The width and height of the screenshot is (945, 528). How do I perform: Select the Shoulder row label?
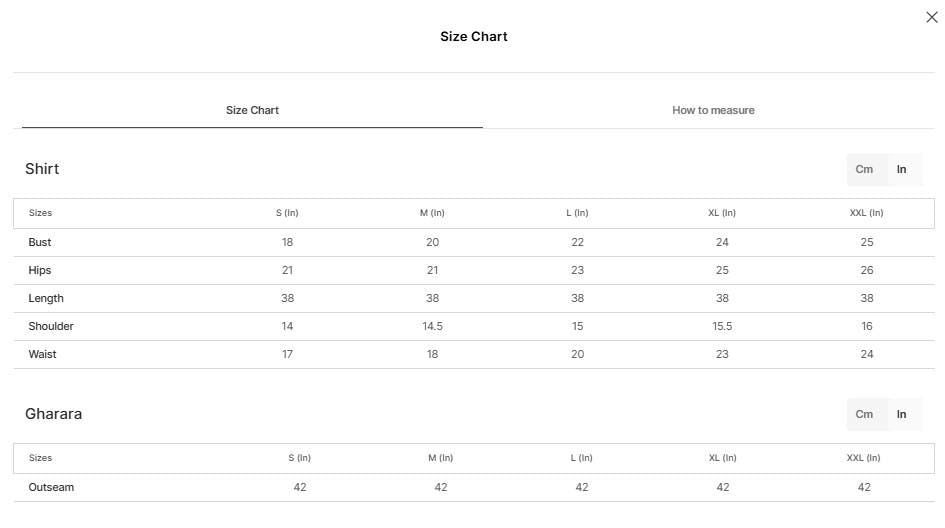[x=51, y=326]
